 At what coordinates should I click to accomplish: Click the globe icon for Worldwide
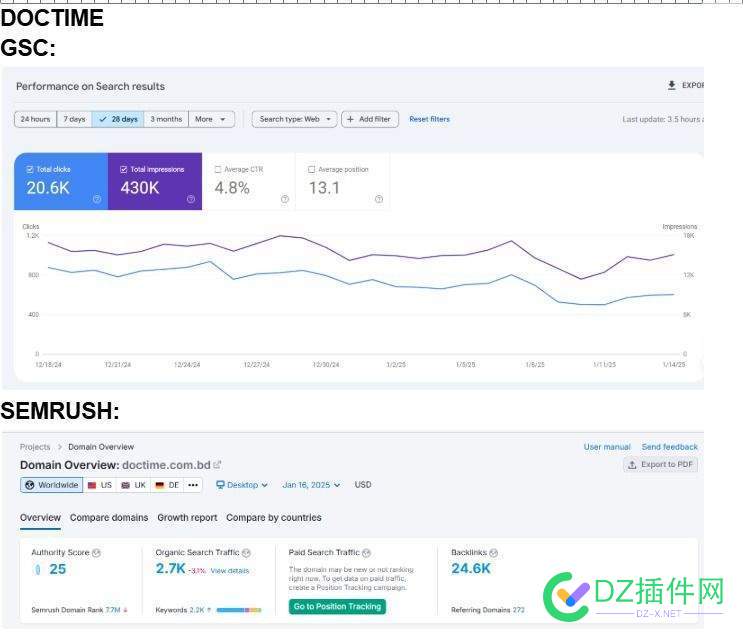point(29,485)
